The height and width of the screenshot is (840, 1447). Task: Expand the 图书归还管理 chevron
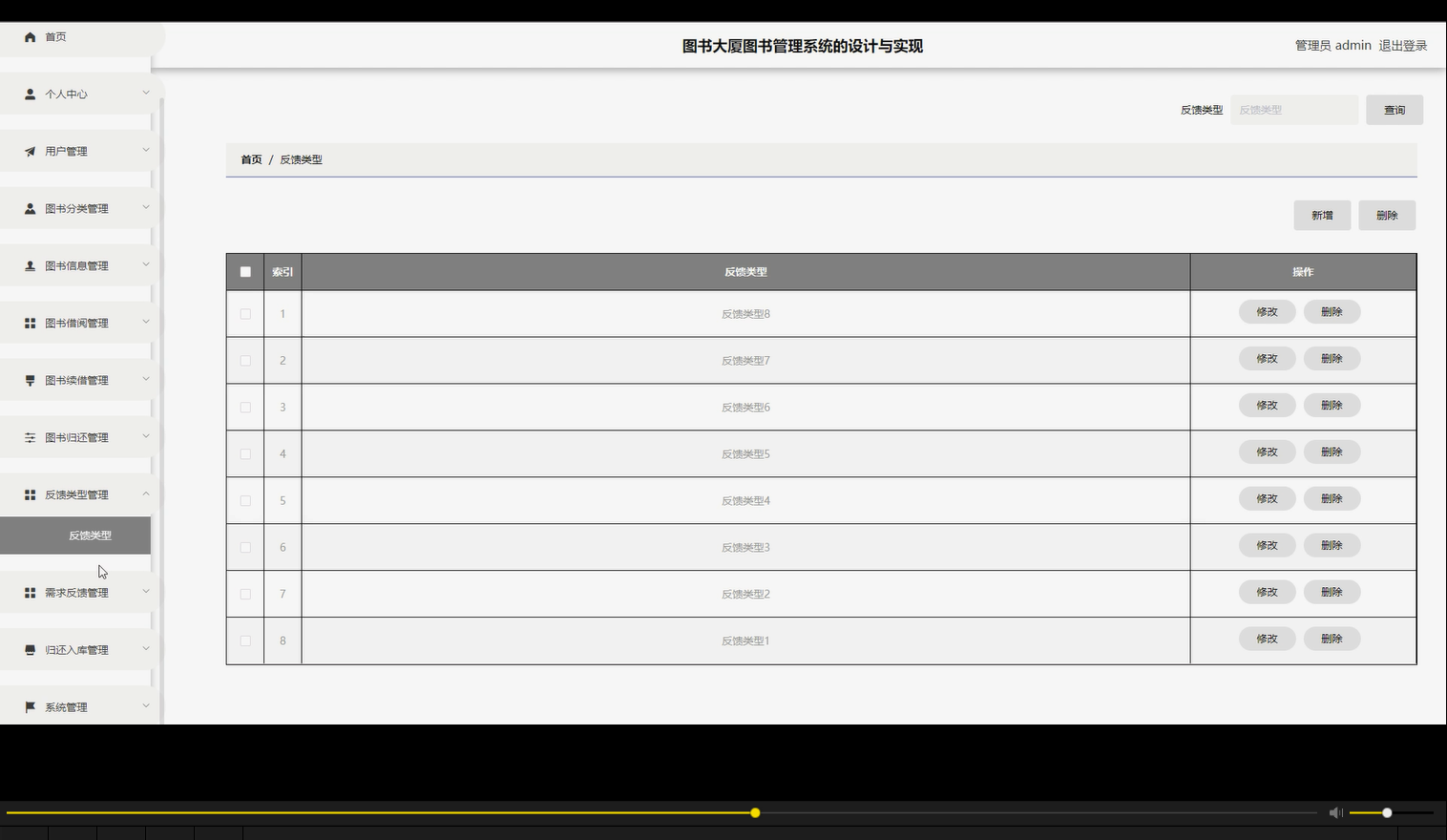146,436
